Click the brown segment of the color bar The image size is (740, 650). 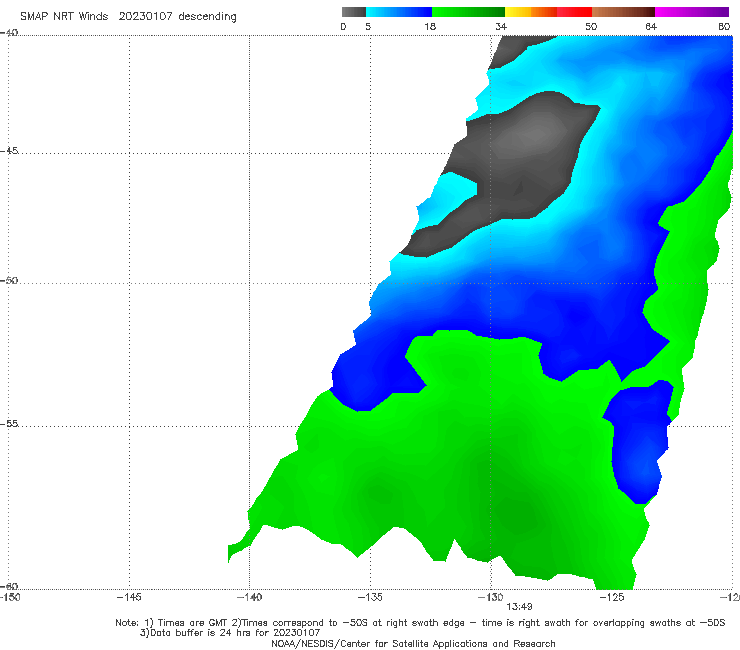(x=623, y=12)
